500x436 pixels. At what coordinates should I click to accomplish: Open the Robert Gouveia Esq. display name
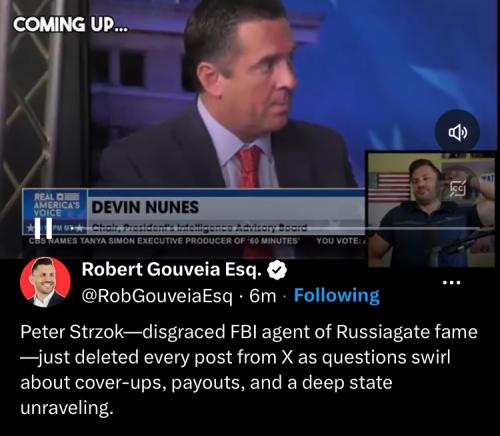click(172, 270)
